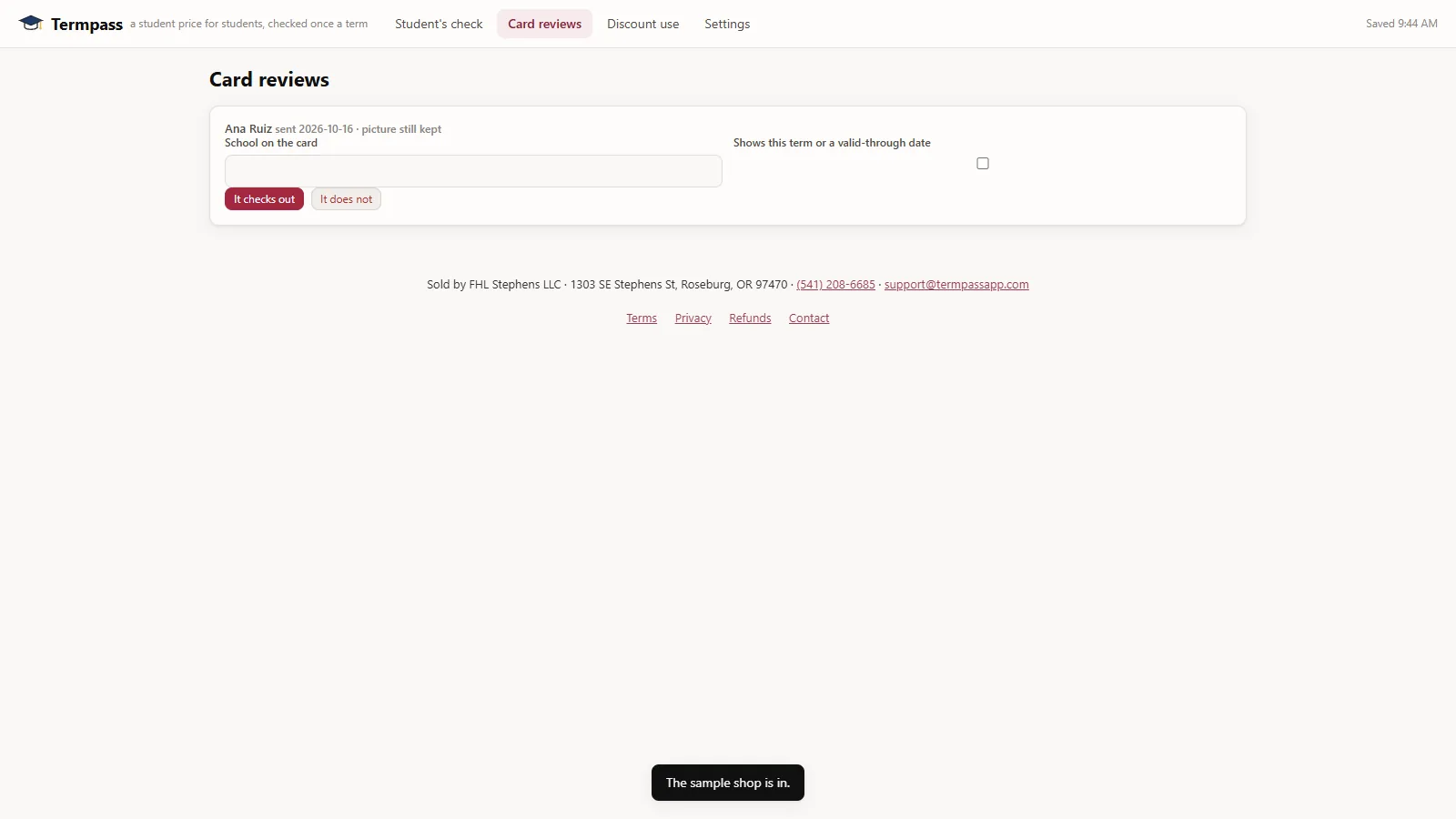Open the Privacy footer link
The height and width of the screenshot is (819, 1456).
693,318
